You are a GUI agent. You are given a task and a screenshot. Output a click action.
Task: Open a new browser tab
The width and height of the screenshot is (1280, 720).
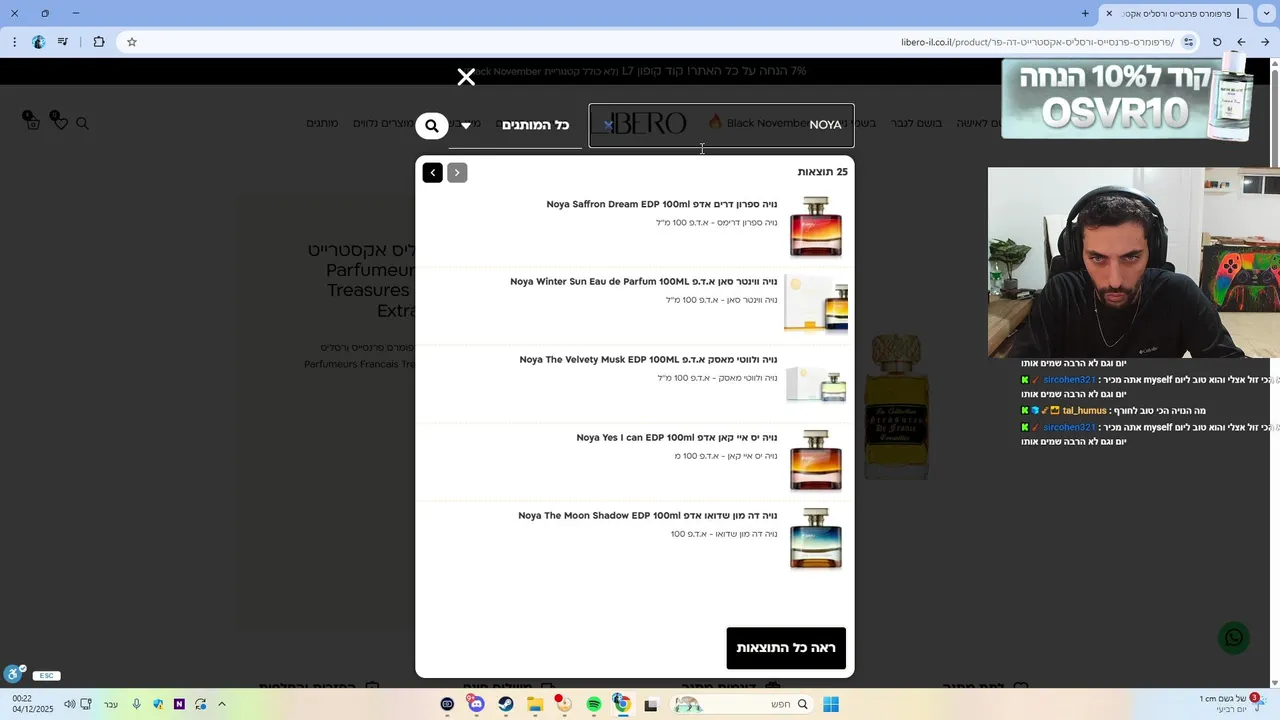1085,13
